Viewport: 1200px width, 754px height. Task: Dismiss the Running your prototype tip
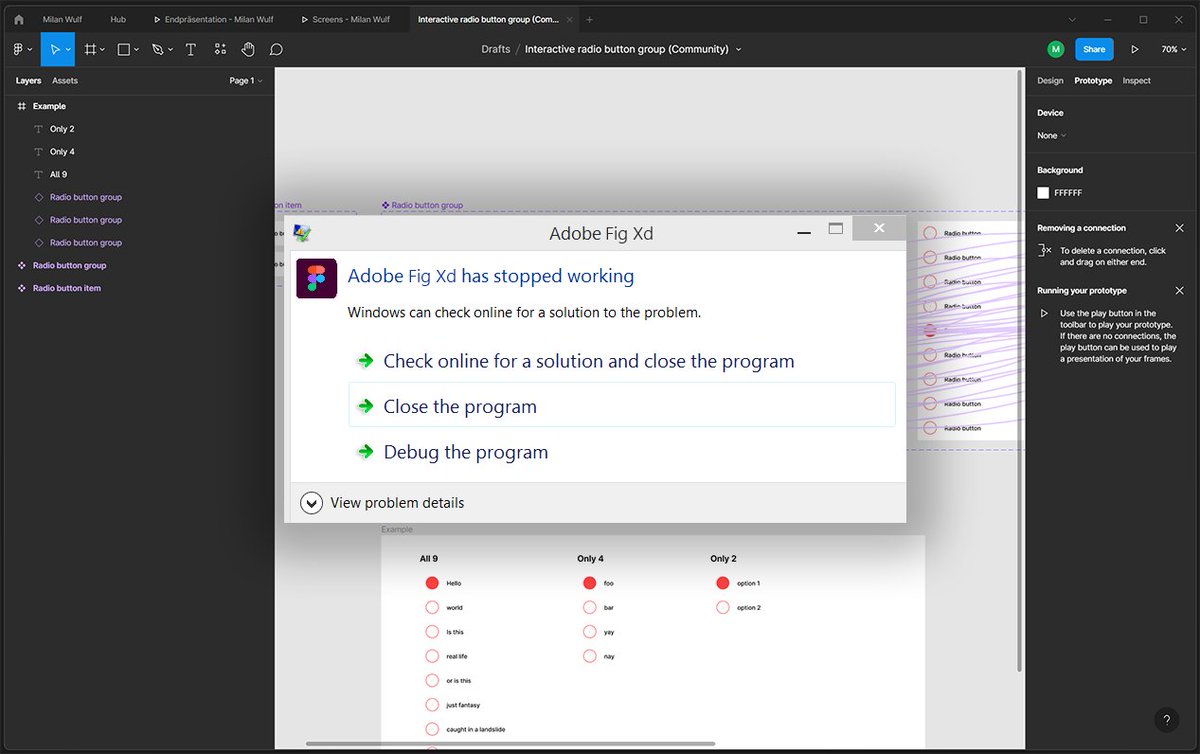click(1179, 291)
